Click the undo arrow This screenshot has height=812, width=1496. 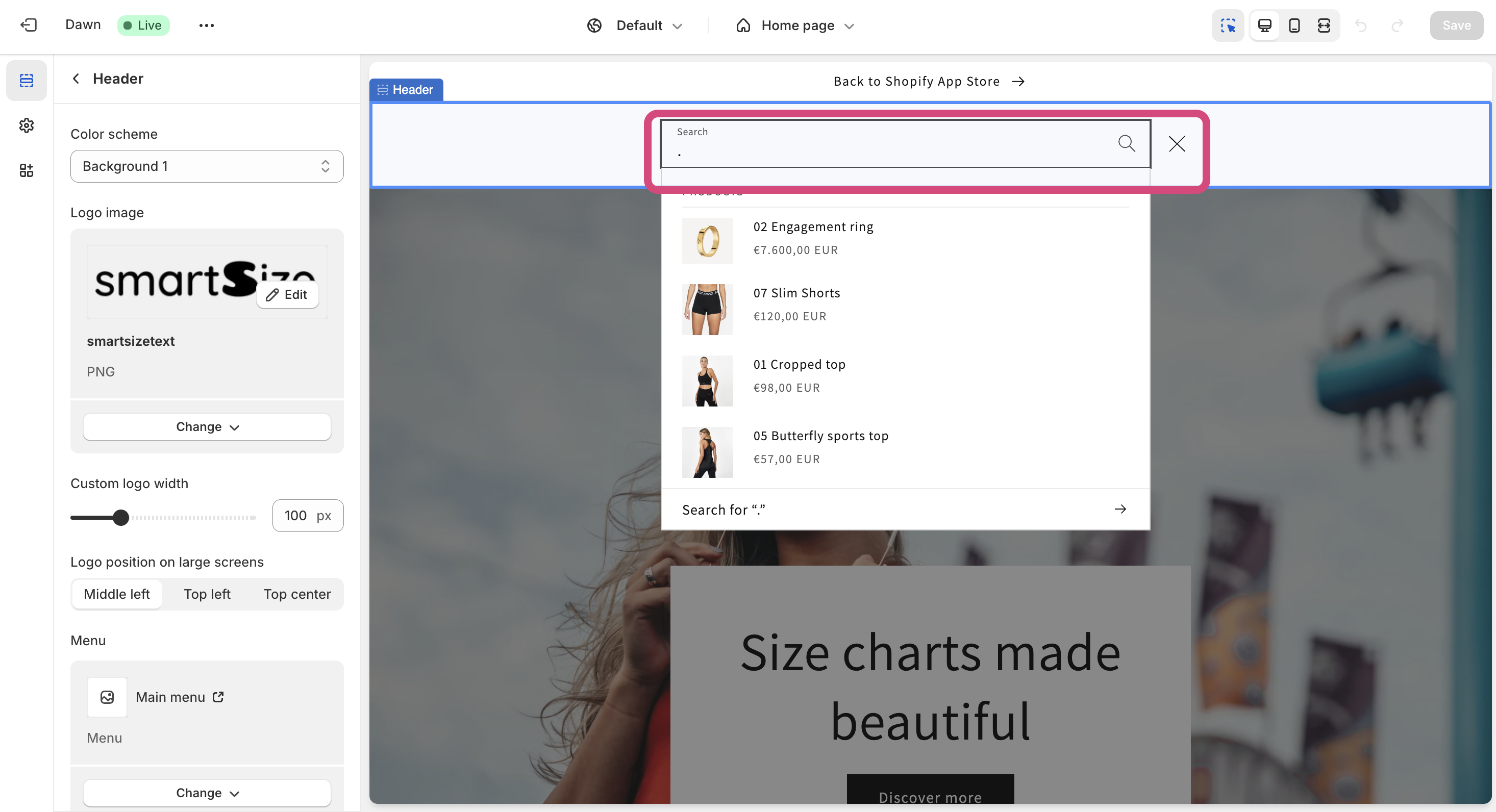pyautogui.click(x=1361, y=26)
